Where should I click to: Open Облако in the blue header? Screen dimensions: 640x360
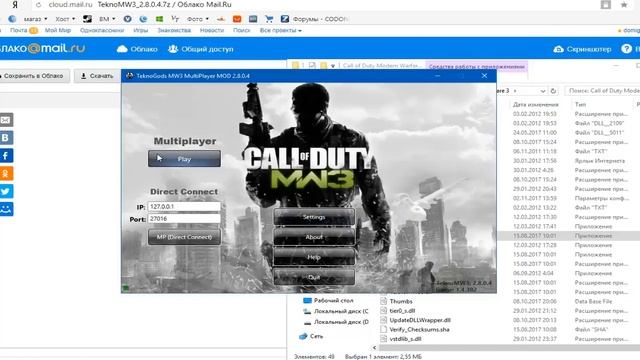point(137,49)
